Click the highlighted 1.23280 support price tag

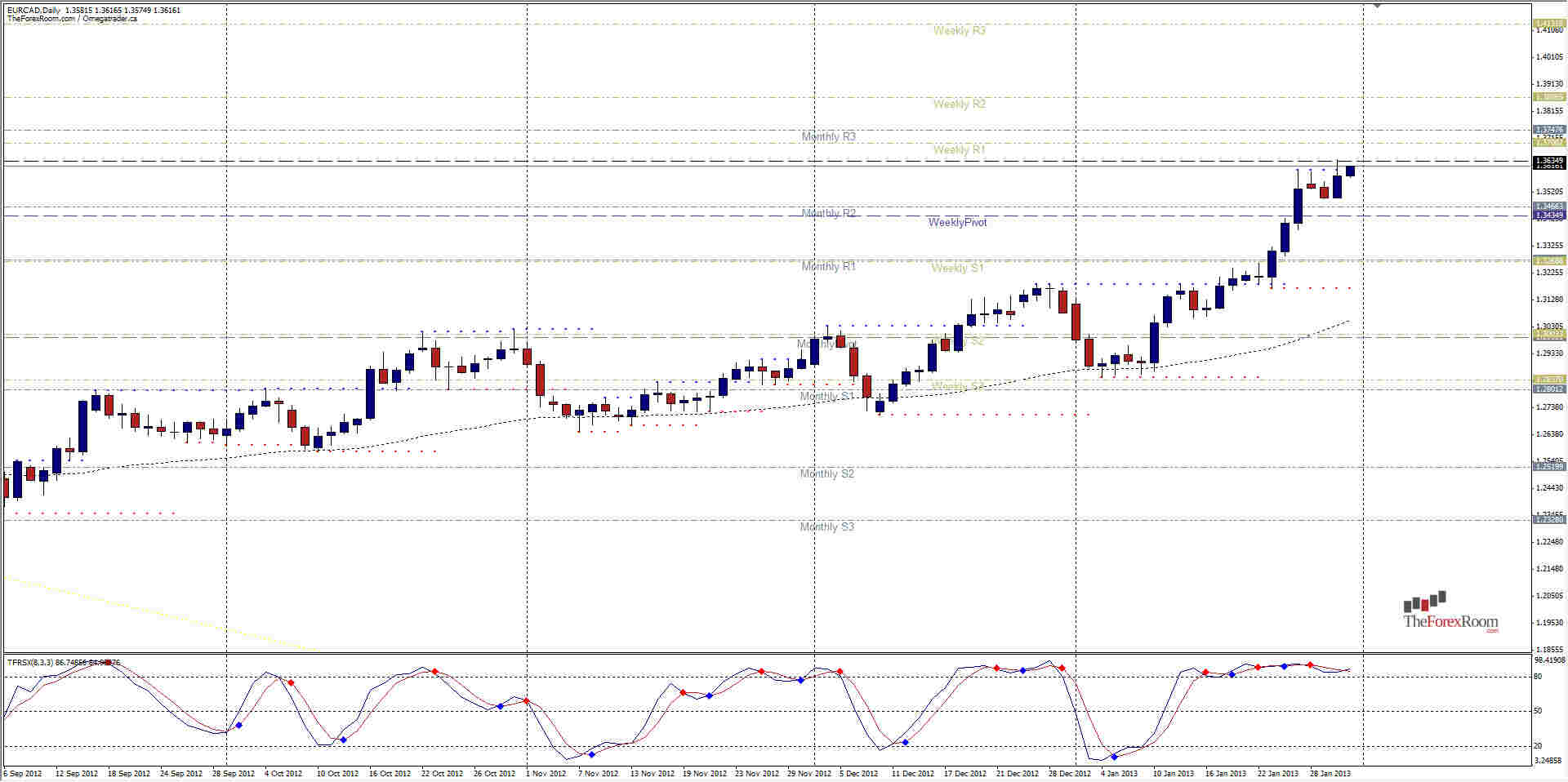click(x=1548, y=519)
